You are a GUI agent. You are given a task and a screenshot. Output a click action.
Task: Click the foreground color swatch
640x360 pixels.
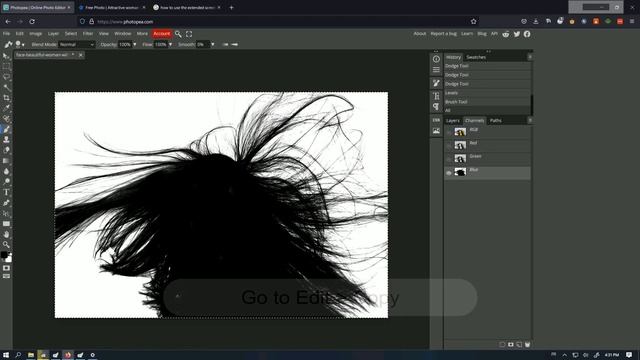(4, 255)
